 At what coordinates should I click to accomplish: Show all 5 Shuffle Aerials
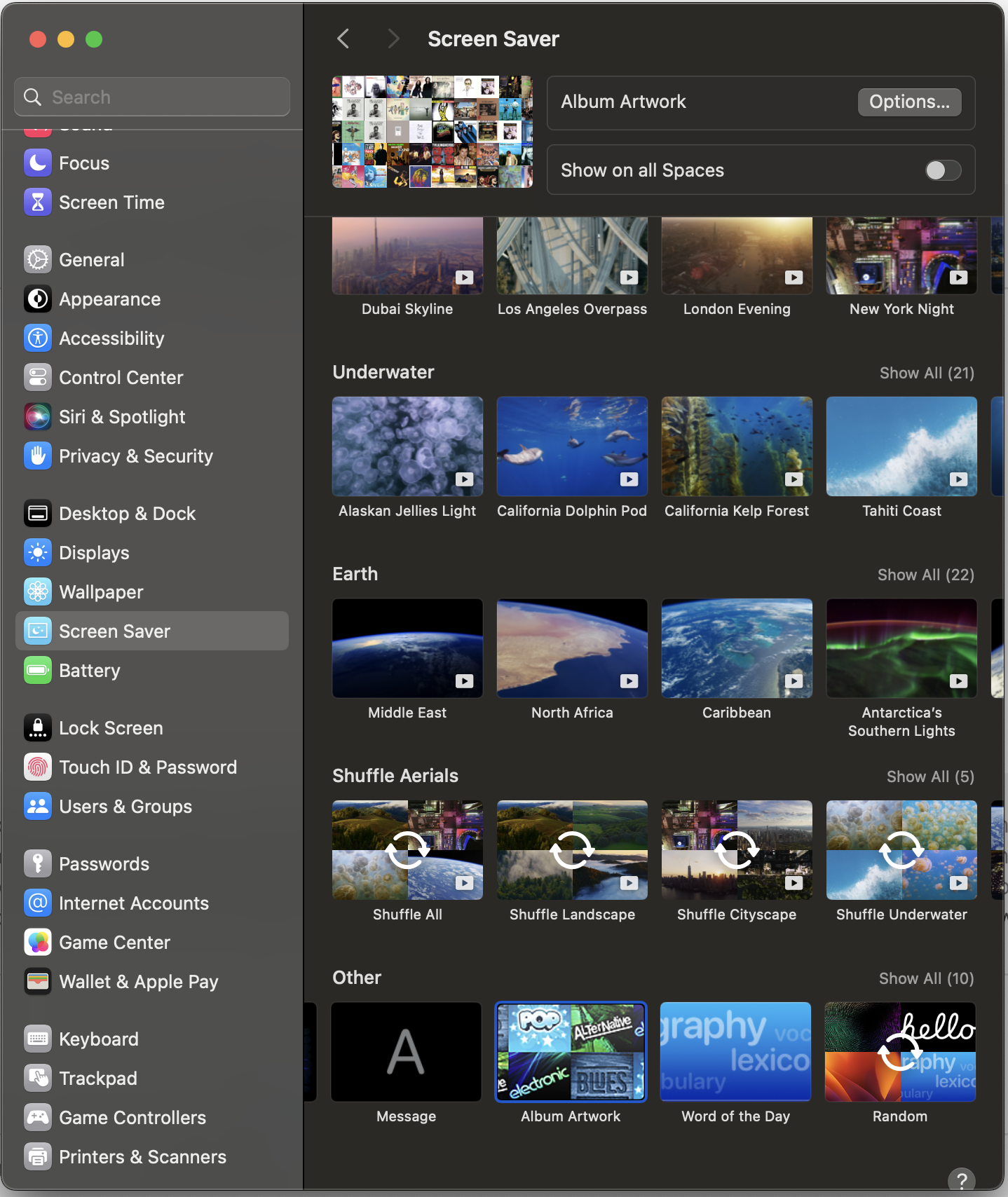coord(930,777)
